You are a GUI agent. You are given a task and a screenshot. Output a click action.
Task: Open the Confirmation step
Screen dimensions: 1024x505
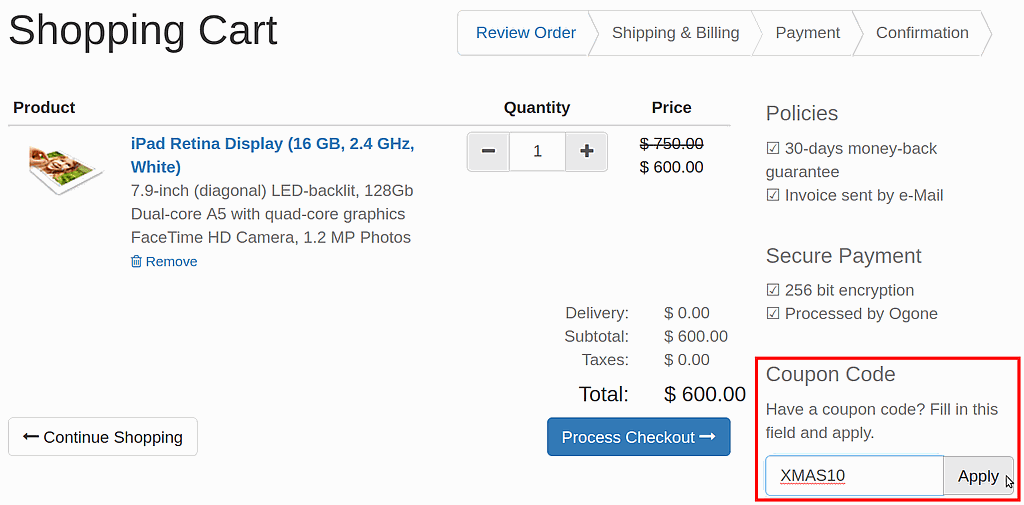pos(922,33)
